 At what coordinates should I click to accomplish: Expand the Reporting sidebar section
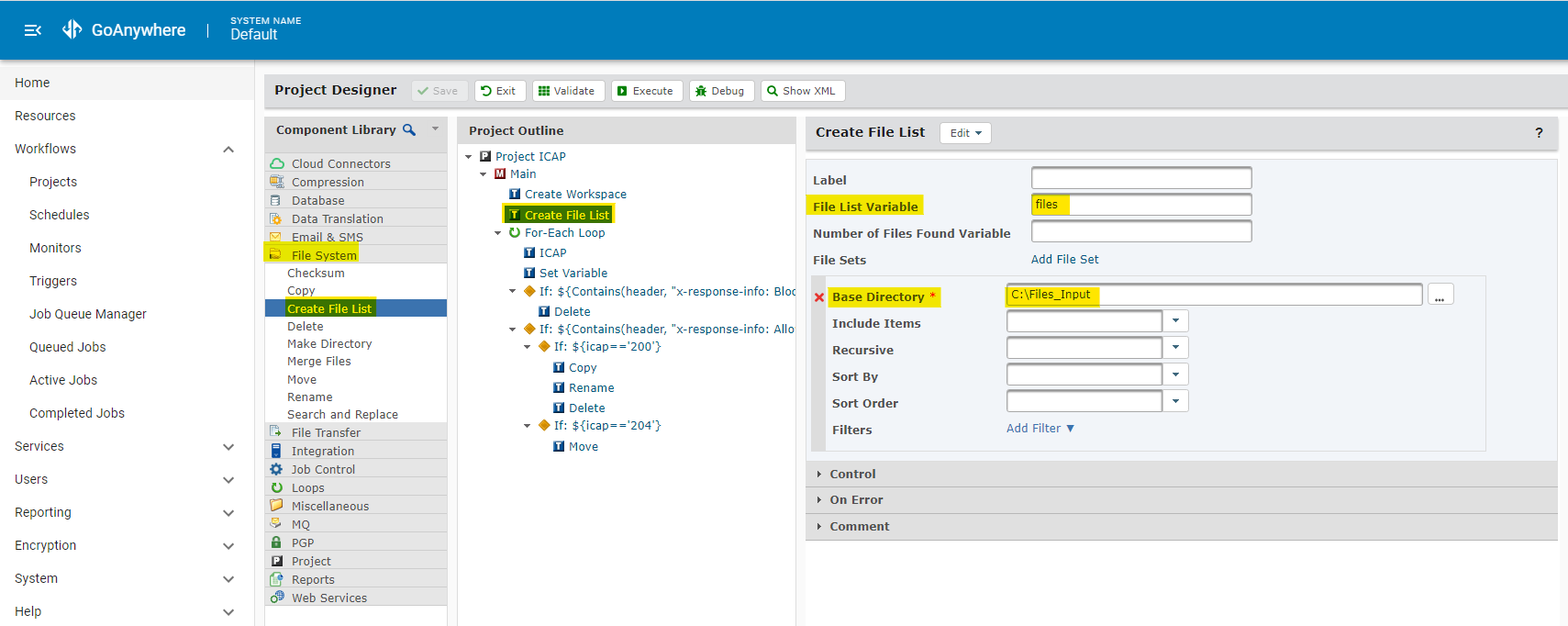click(x=228, y=513)
